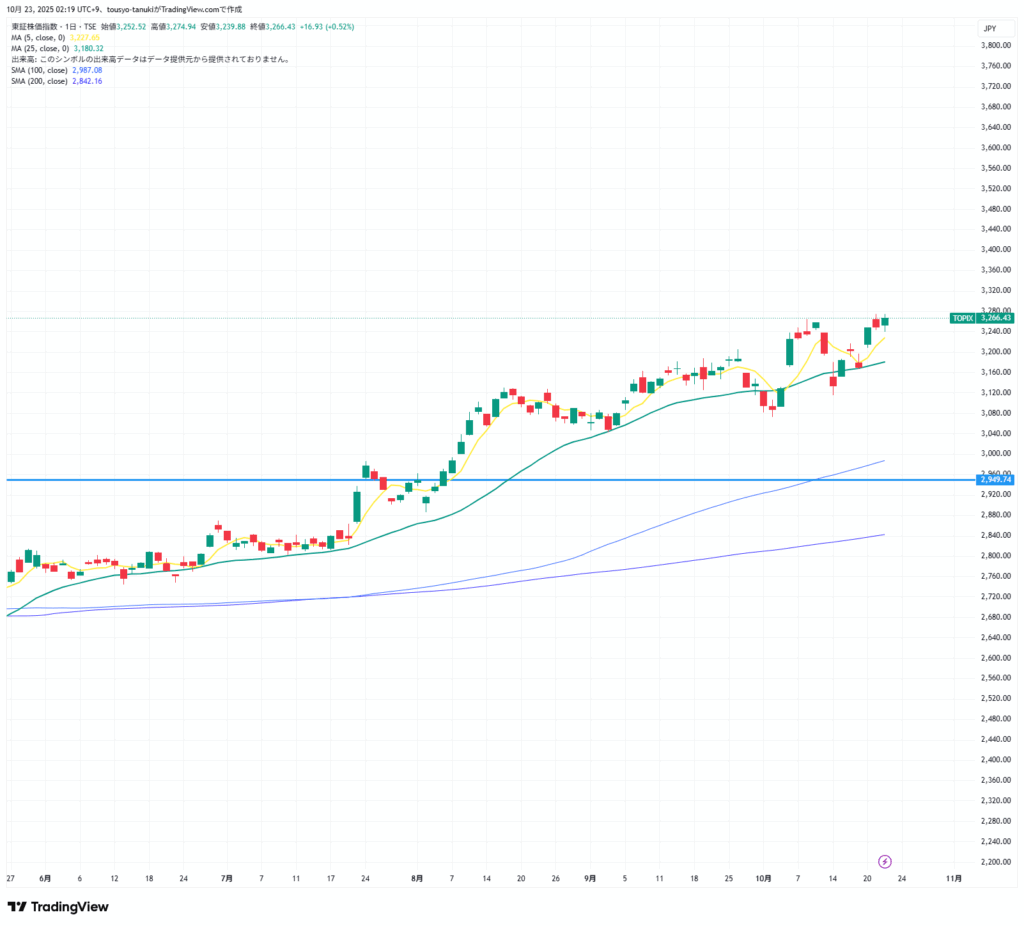
Task: Click the SMA (200, close) indicator legend
Action: [40, 81]
